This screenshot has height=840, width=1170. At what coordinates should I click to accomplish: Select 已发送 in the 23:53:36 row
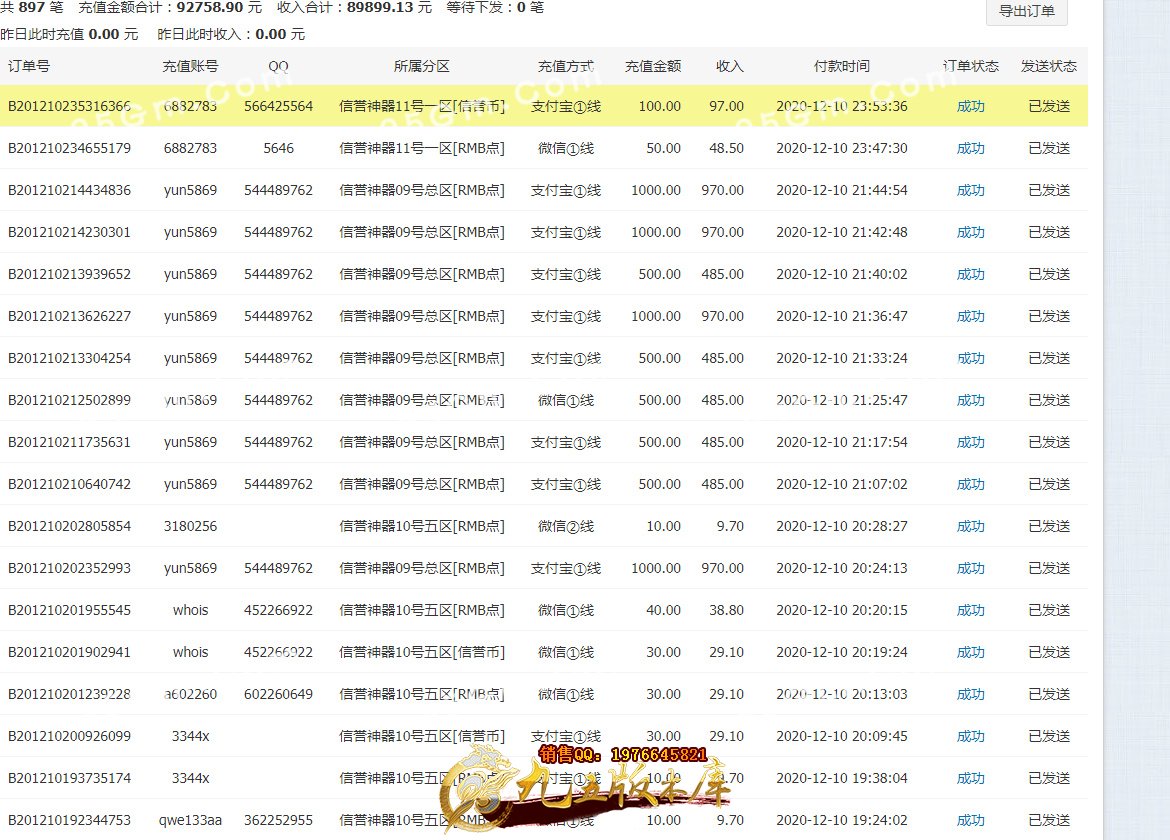[1049, 106]
